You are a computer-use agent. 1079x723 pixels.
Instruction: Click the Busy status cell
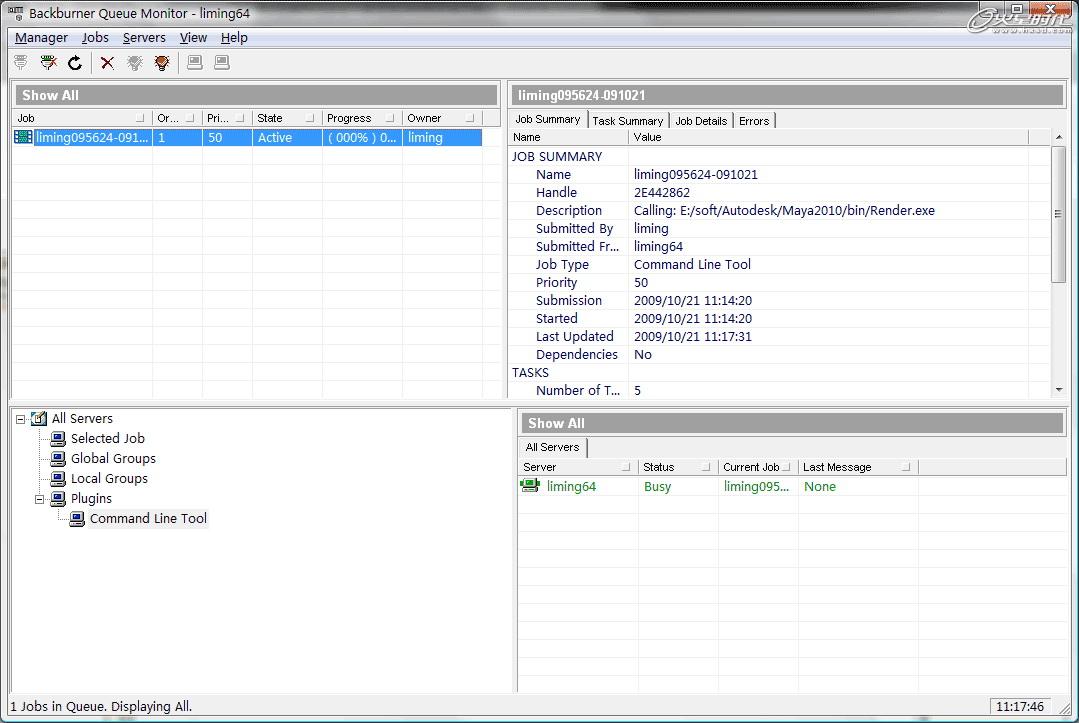657,486
